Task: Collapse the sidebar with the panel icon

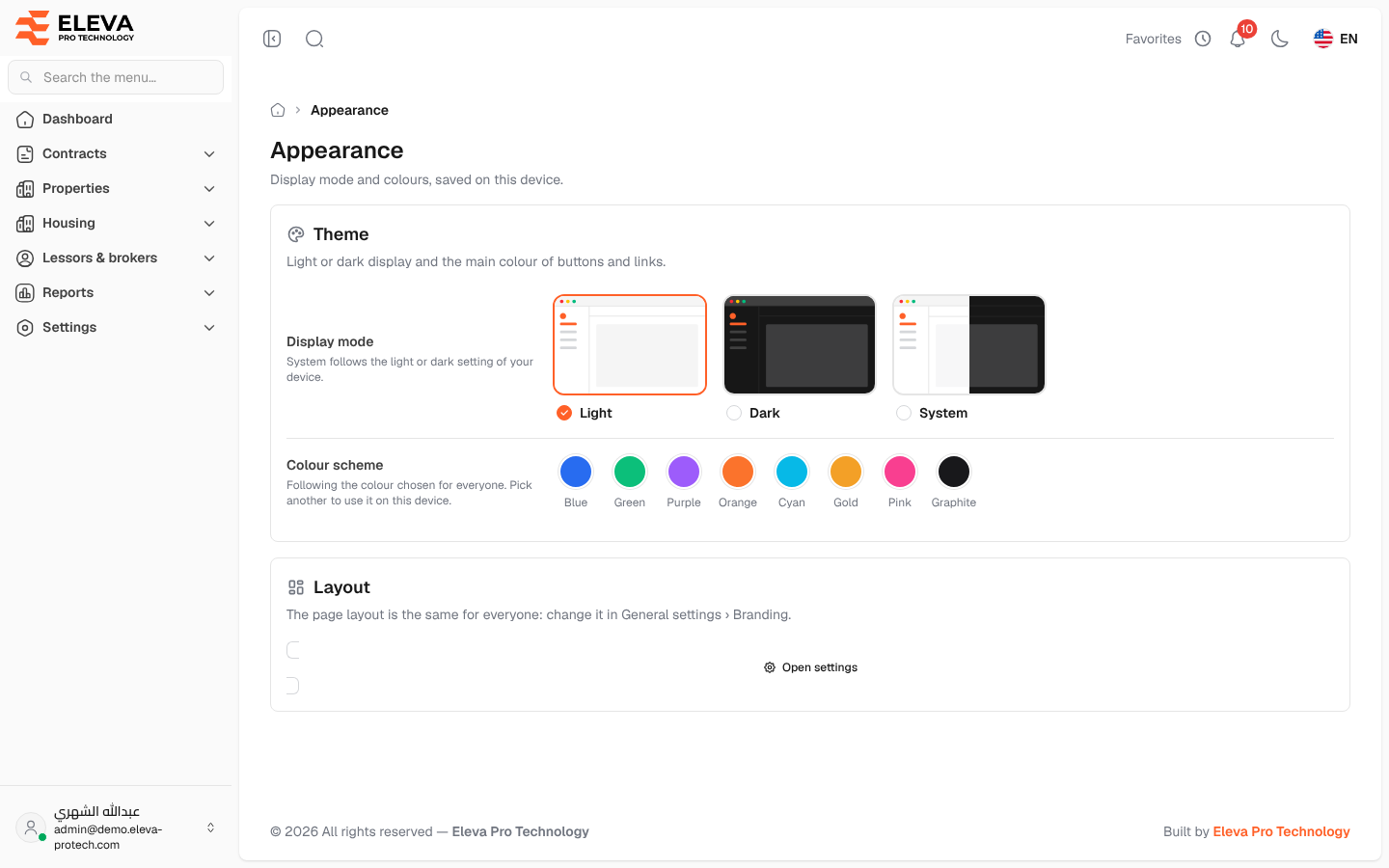Action: (x=272, y=39)
